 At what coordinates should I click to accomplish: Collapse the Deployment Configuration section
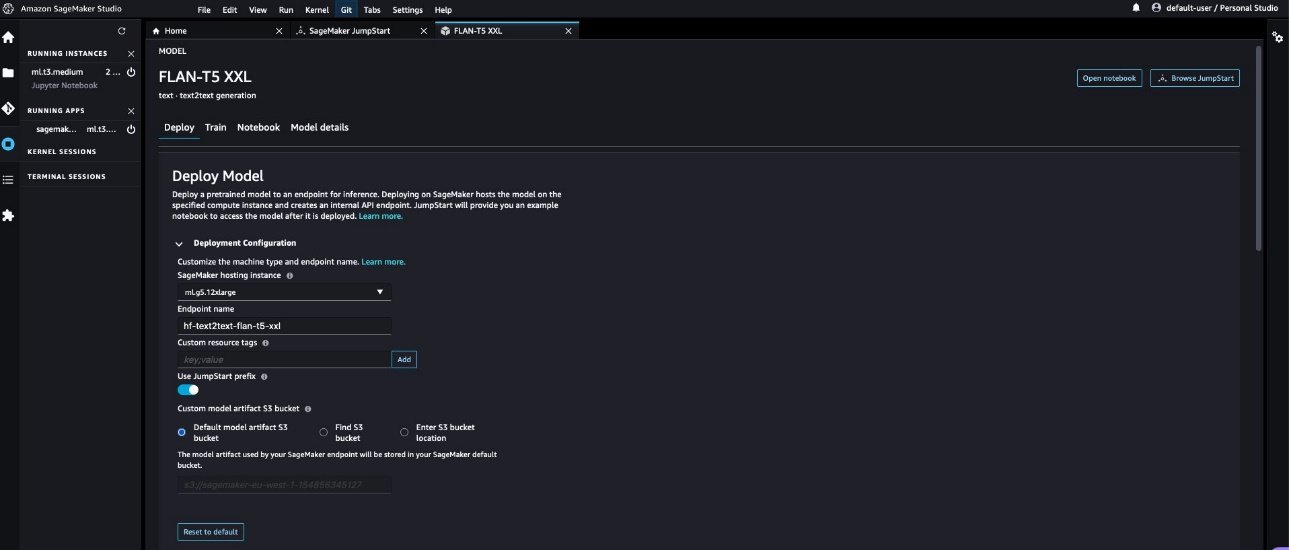click(179, 243)
